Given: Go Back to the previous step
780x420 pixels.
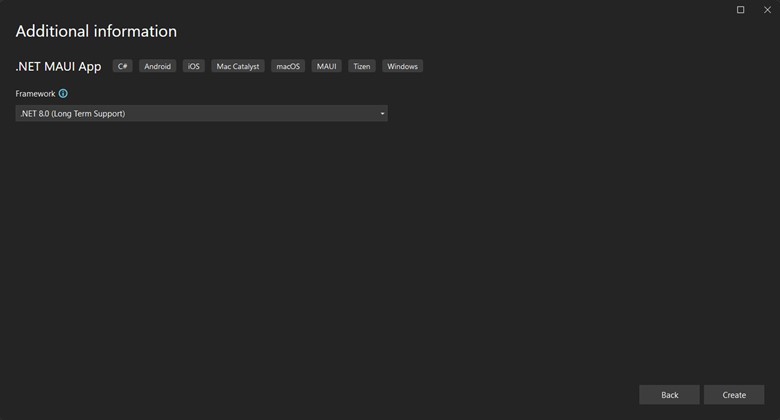Looking at the screenshot, I should pos(669,395).
